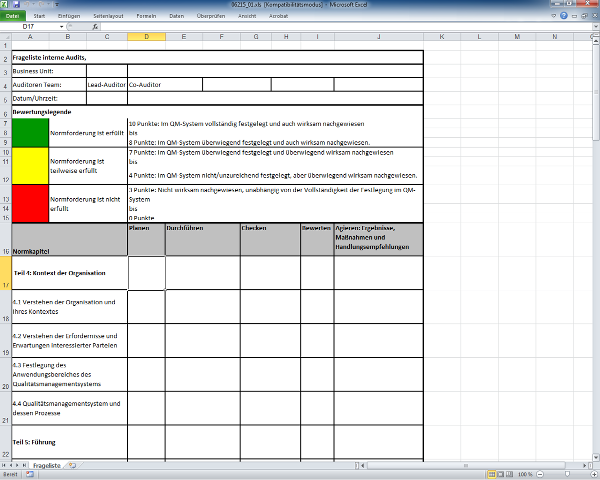The width and height of the screenshot is (600, 480).
Task: Open the Excel Help question mark icon
Action: pyautogui.click(x=563, y=17)
